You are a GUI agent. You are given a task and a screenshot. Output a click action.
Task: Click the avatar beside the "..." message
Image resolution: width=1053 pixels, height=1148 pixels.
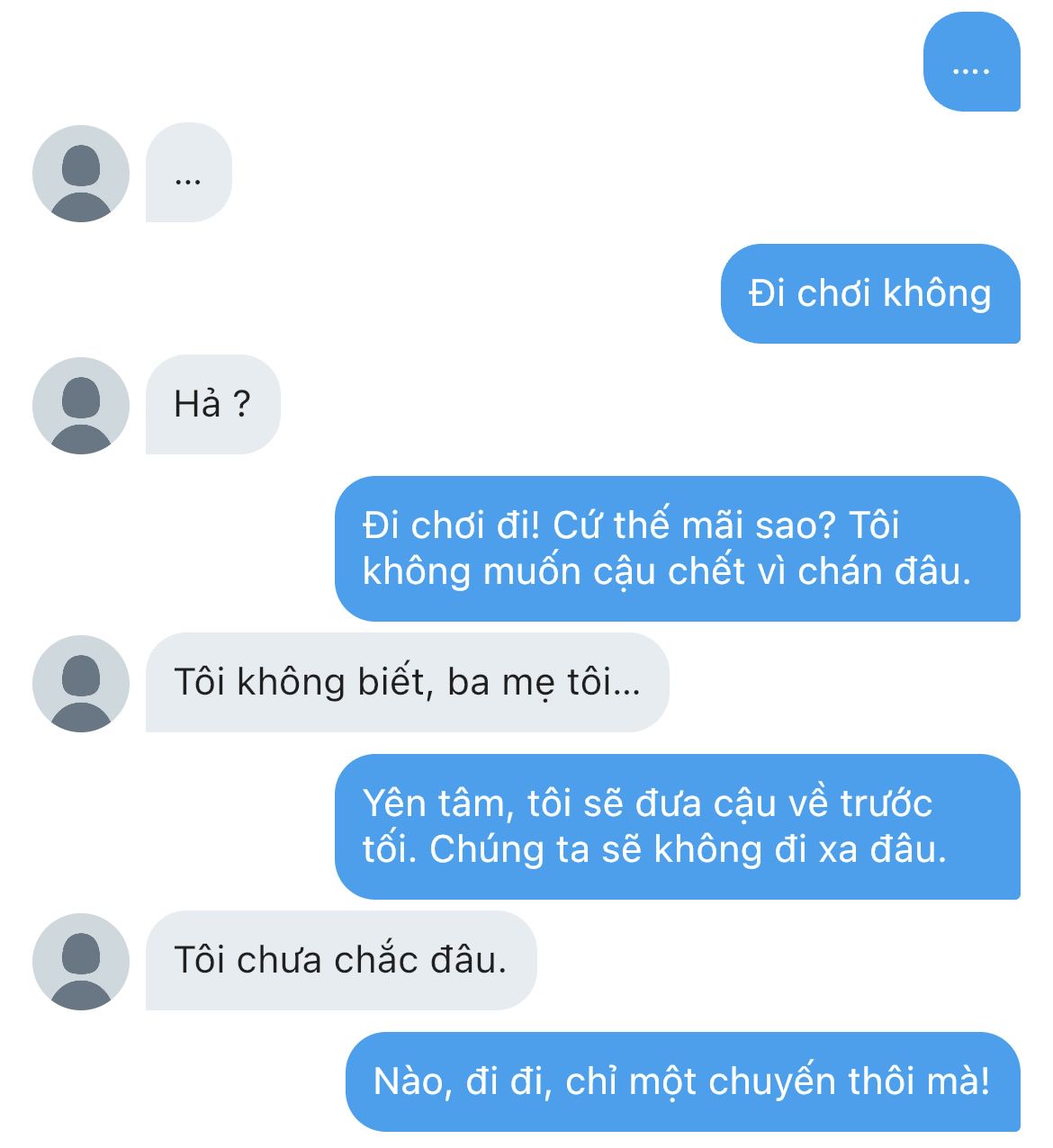pos(81,174)
